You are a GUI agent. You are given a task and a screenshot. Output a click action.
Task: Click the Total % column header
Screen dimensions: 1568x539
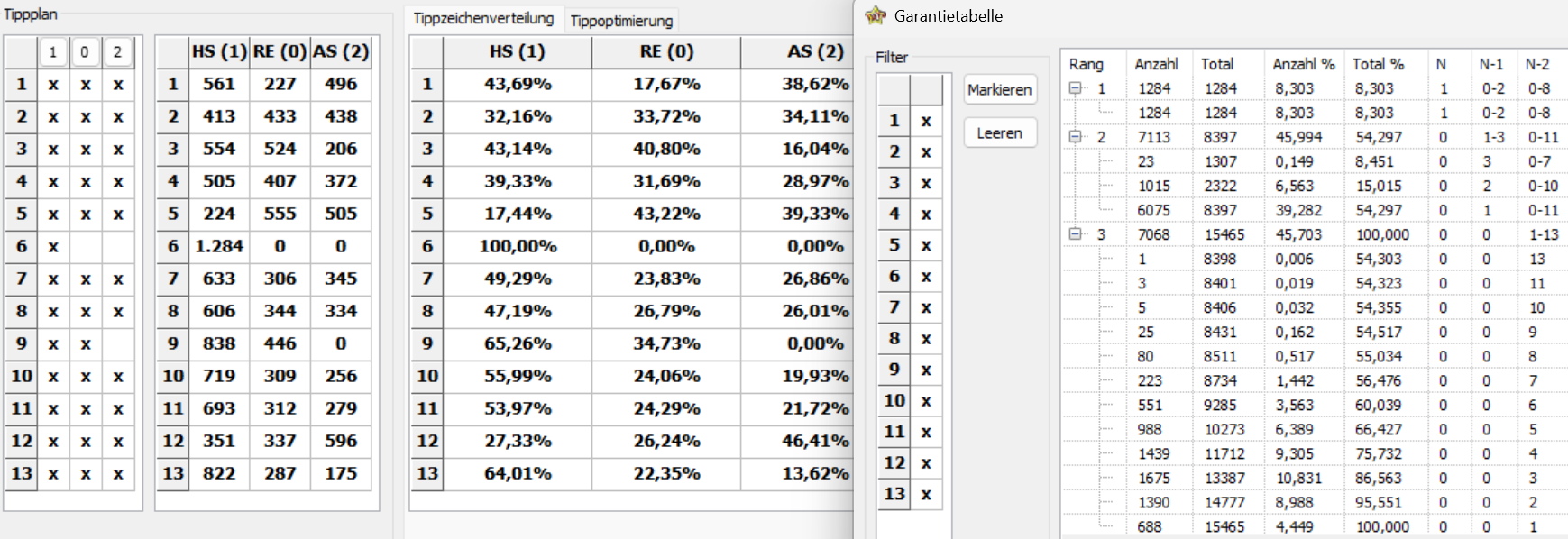pos(1378,64)
